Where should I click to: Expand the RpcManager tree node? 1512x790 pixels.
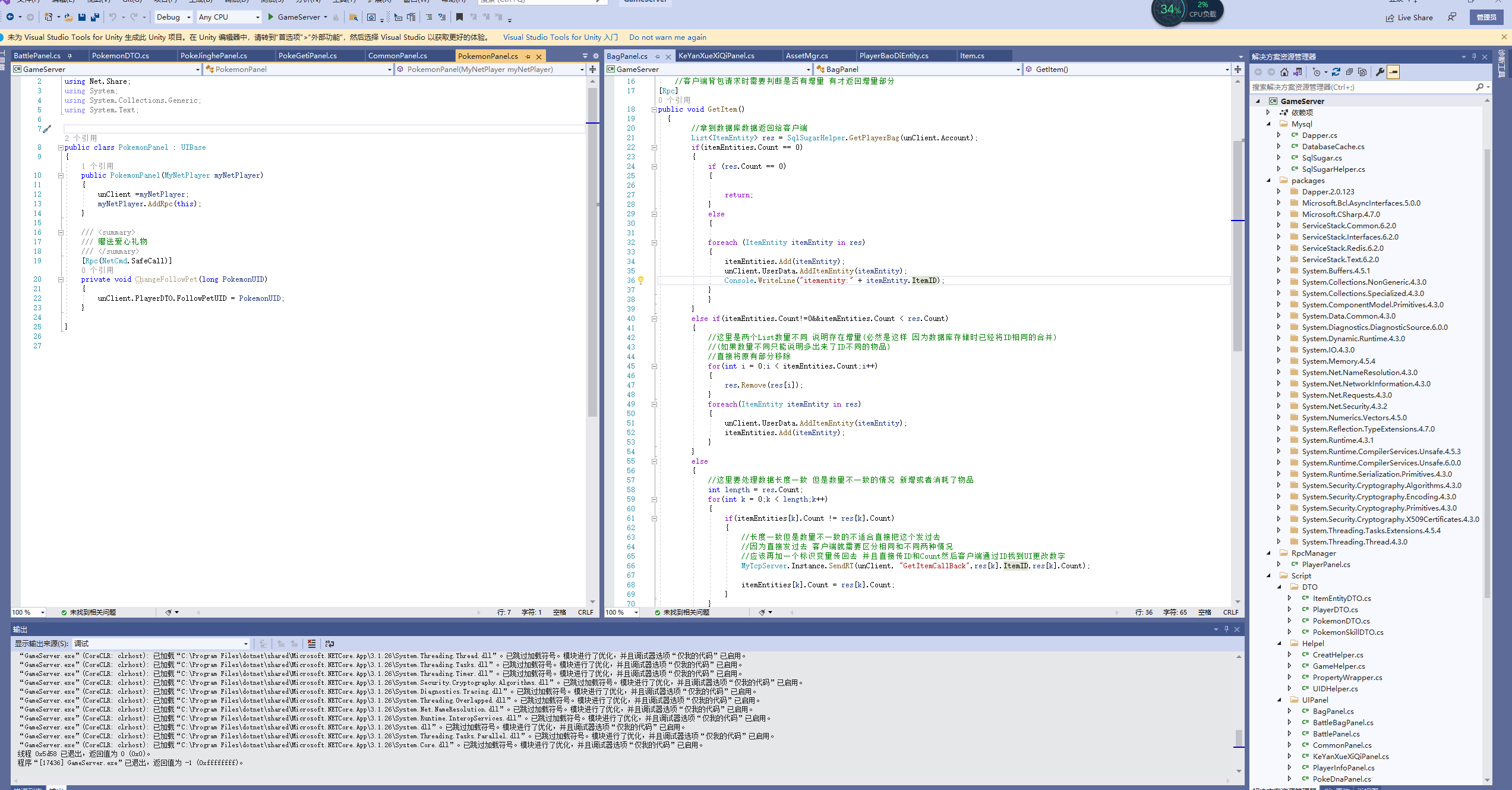coord(1268,553)
